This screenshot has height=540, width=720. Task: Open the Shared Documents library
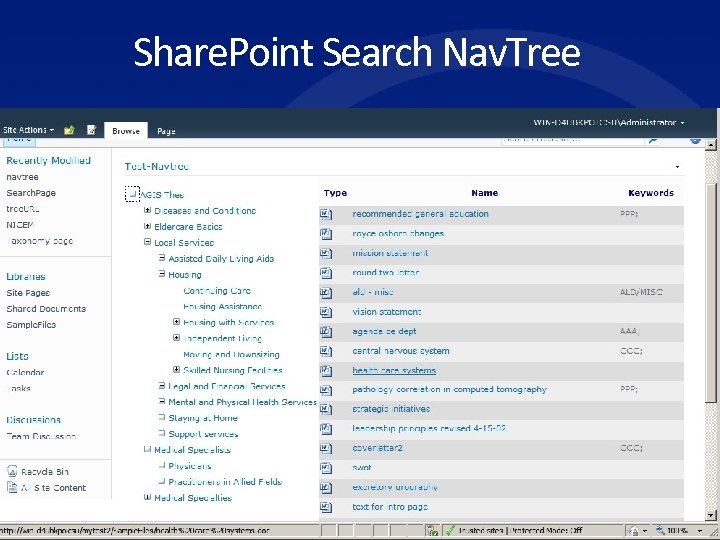click(x=46, y=309)
